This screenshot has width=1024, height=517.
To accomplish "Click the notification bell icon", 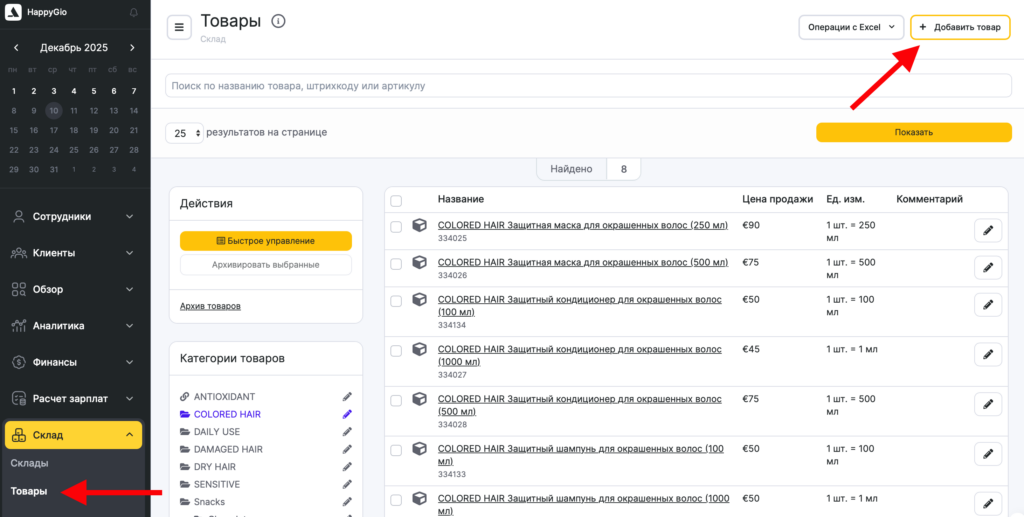I will [134, 13].
